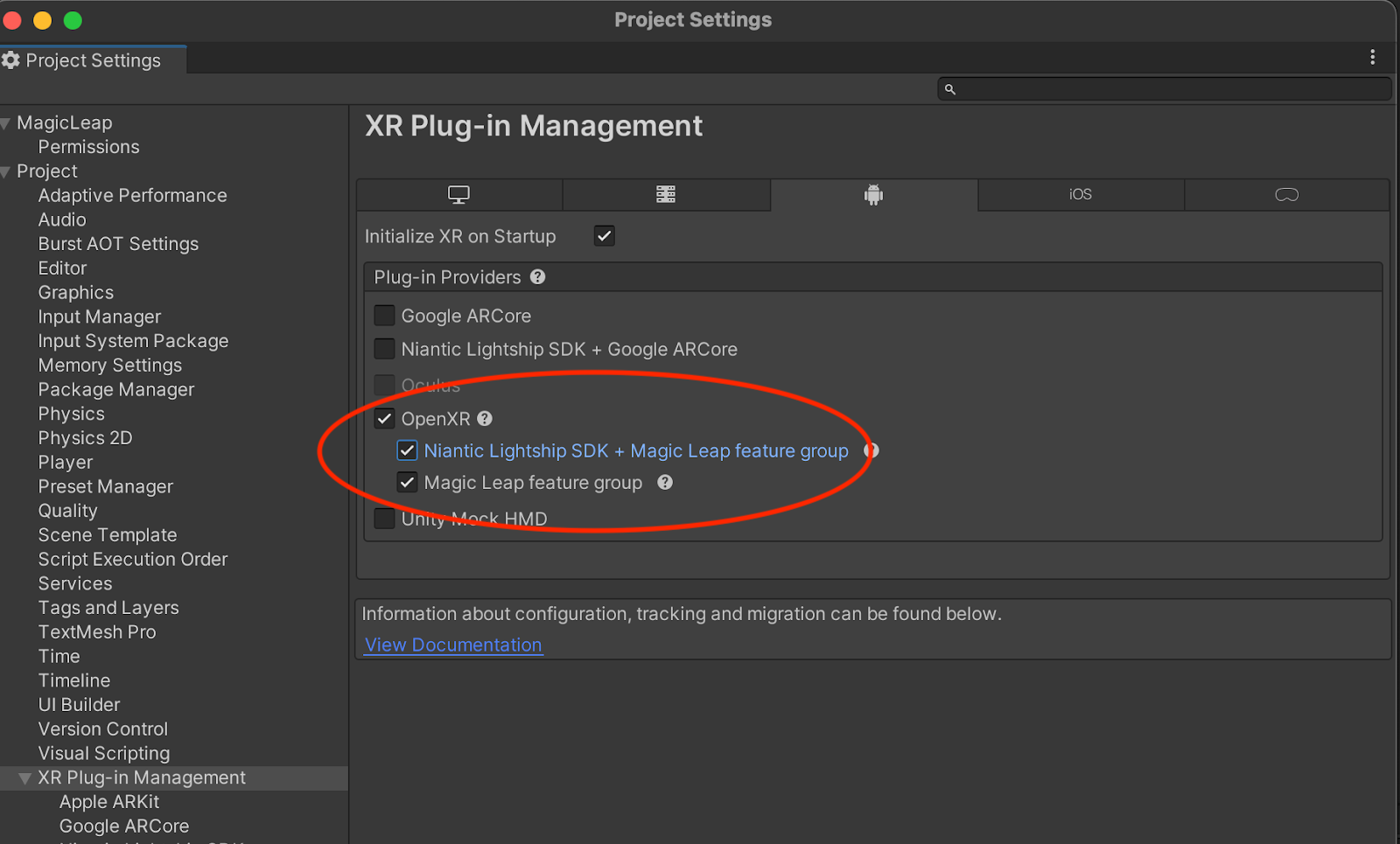
Task: Open Memory Settings
Action: coord(109,366)
